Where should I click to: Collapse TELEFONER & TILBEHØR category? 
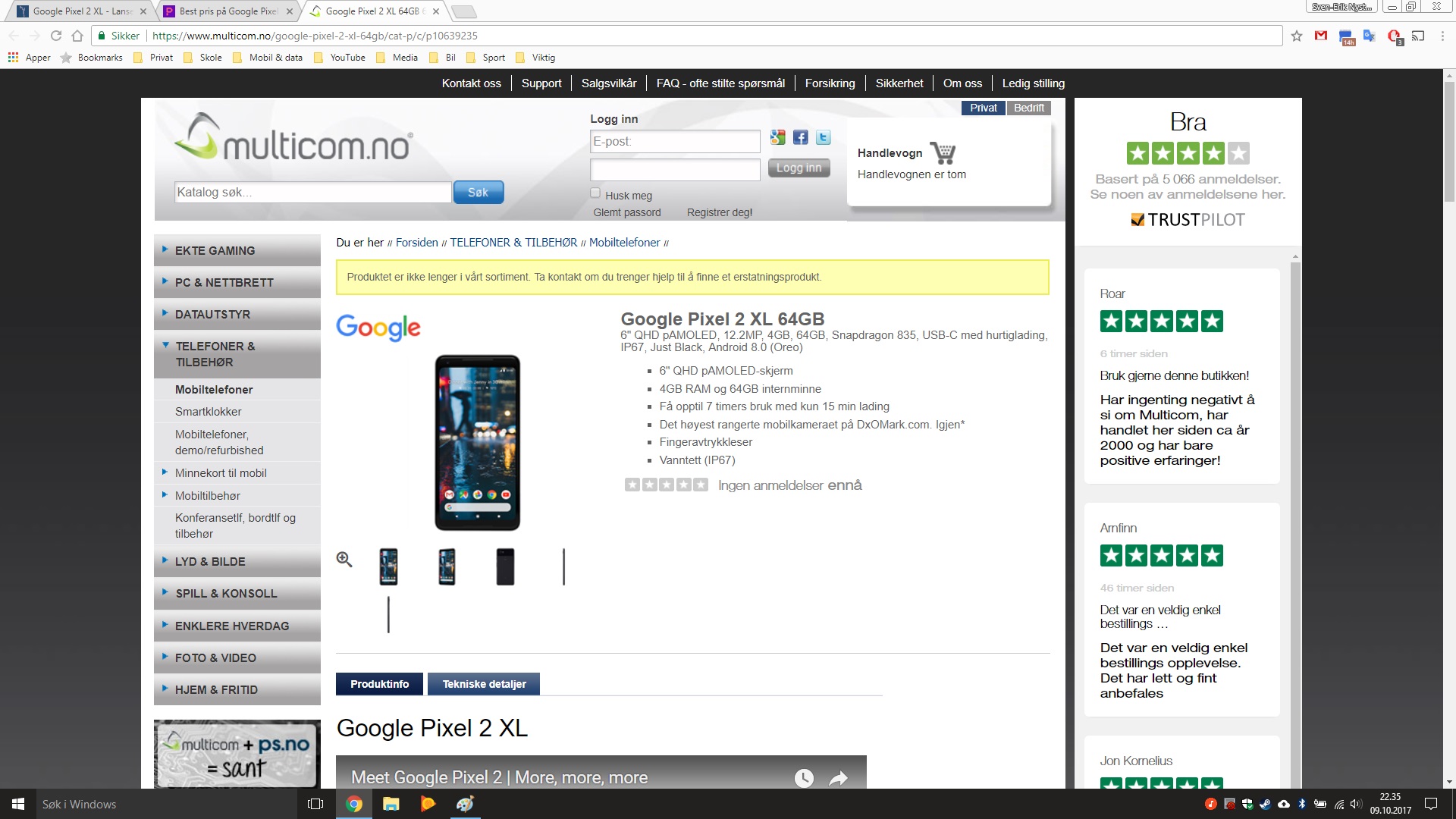click(237, 354)
